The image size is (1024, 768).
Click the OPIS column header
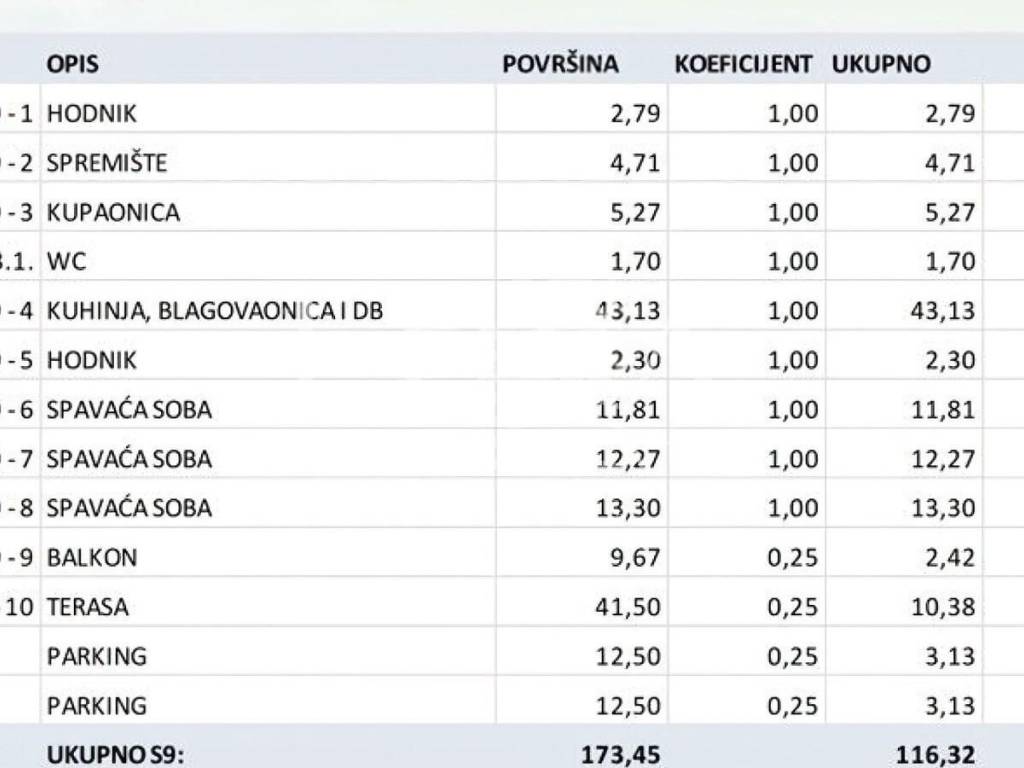[72, 64]
